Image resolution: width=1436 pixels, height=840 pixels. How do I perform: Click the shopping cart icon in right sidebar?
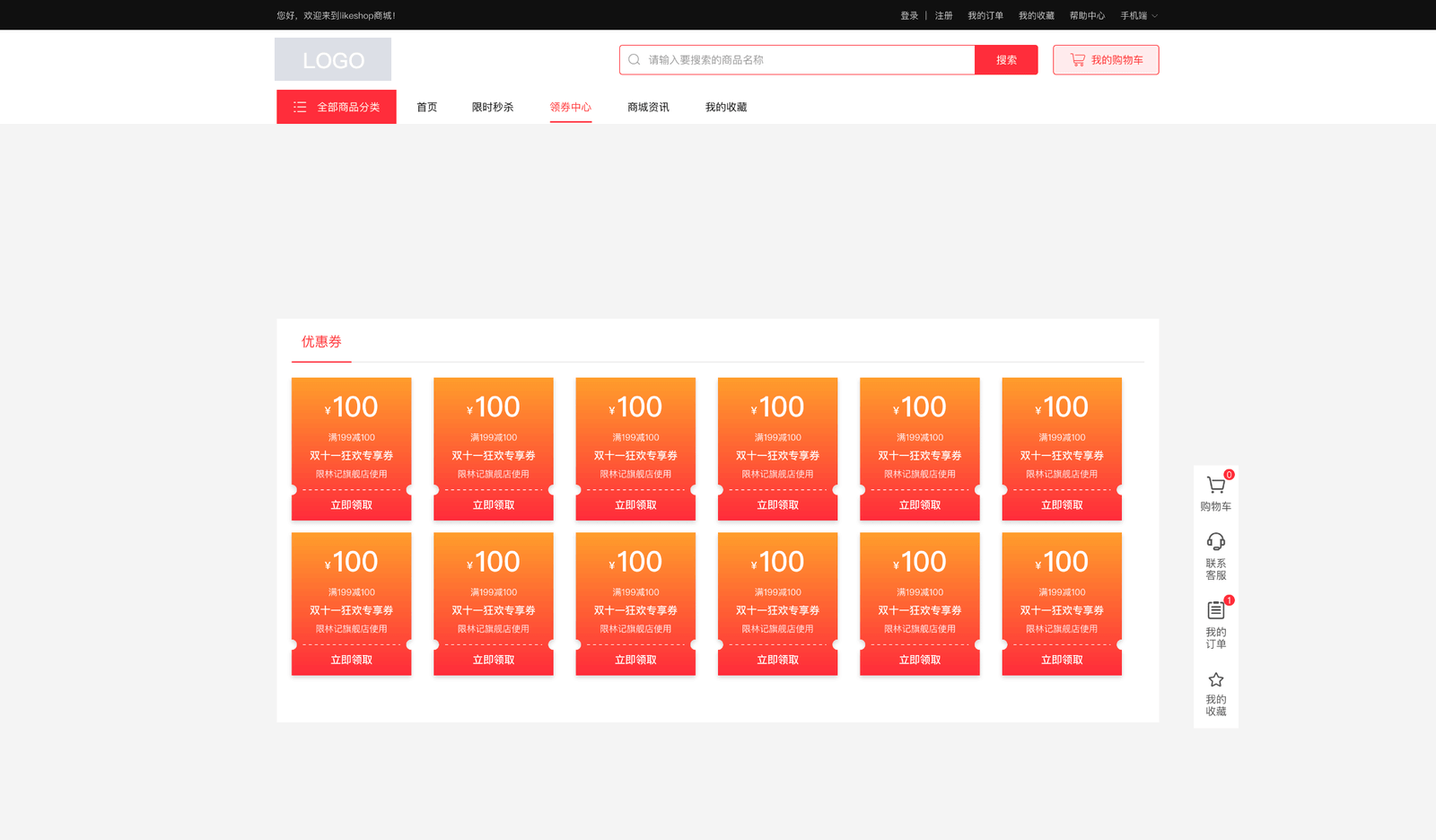tap(1215, 486)
